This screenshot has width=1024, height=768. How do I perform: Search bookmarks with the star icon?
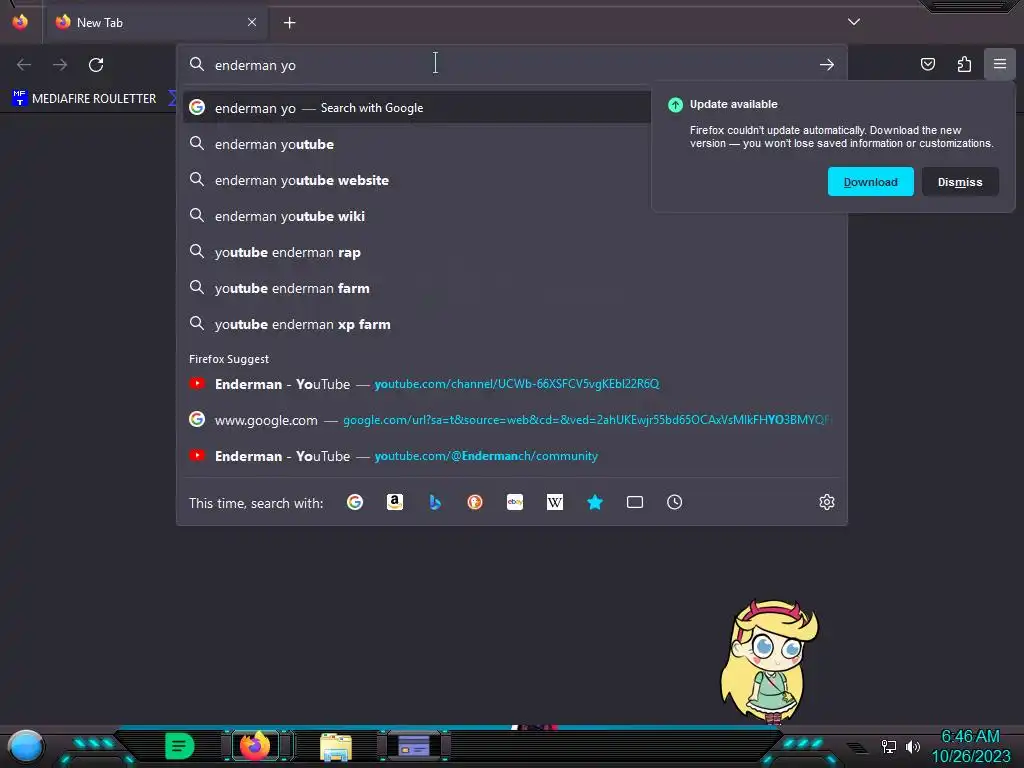(x=595, y=502)
